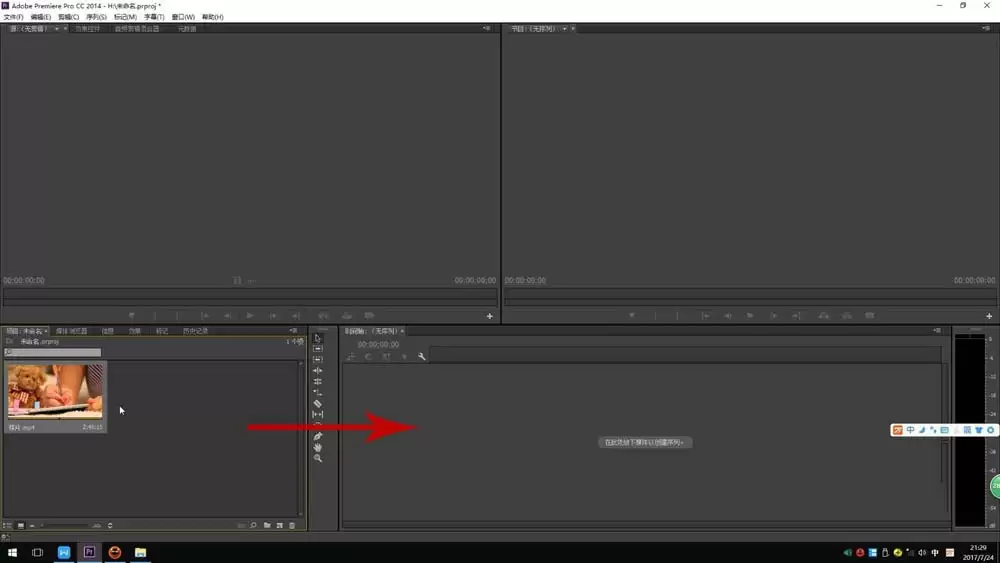Click Lift icon in program monitor

pos(823,316)
